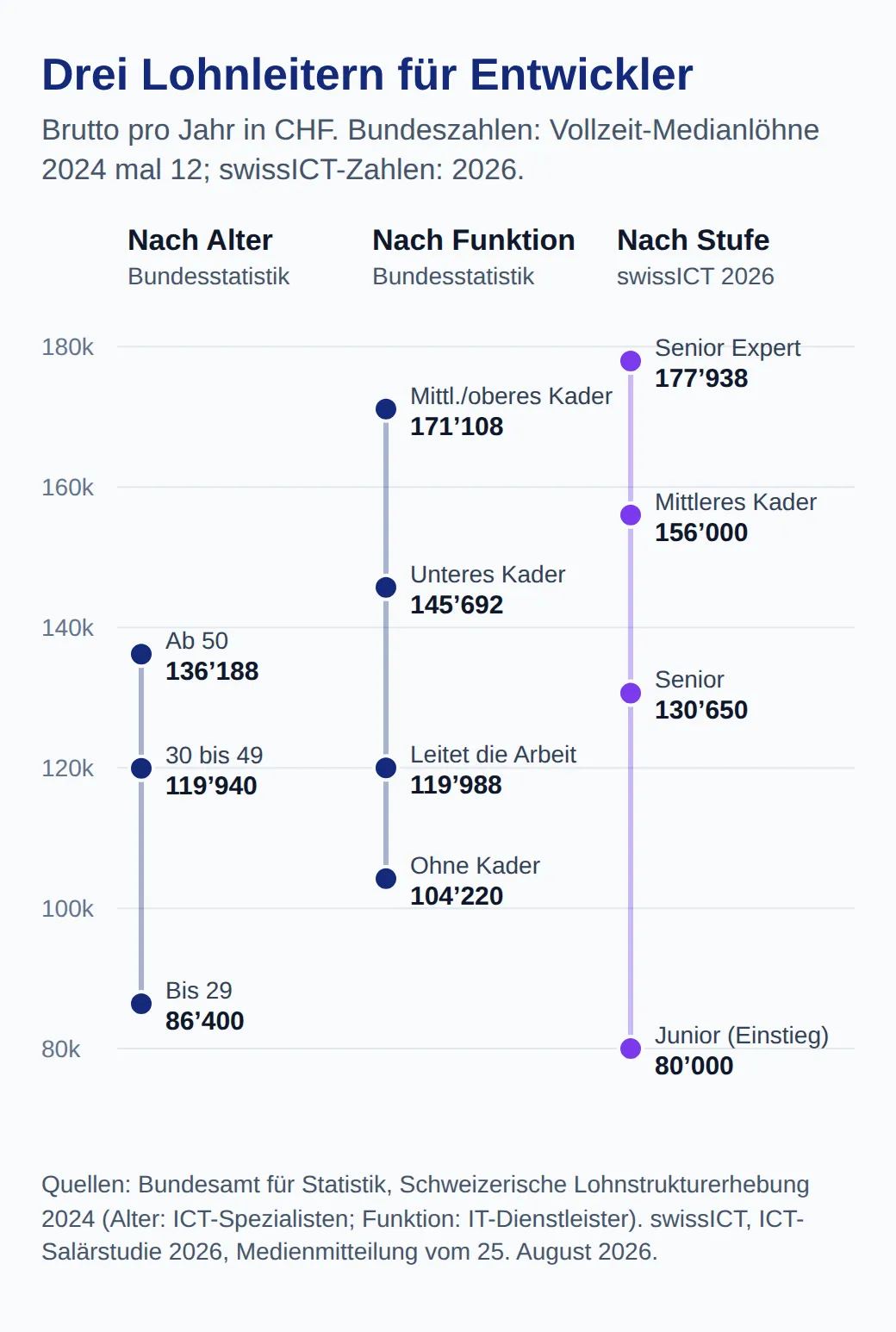The width and height of the screenshot is (896, 1332).
Task: Click the 100k axis label
Action: point(67,909)
